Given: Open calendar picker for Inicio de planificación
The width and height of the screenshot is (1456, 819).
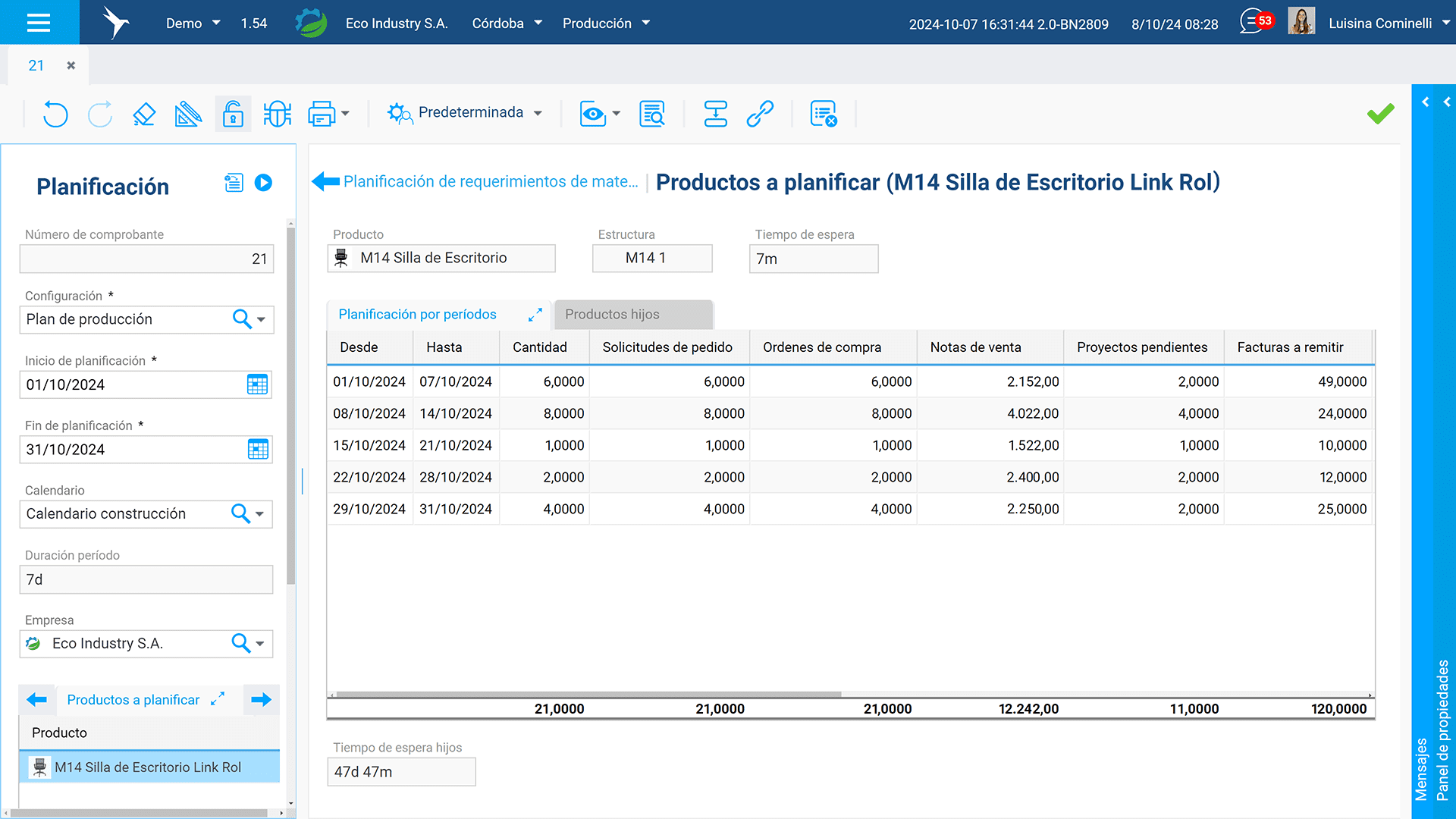Looking at the screenshot, I should coord(257,384).
